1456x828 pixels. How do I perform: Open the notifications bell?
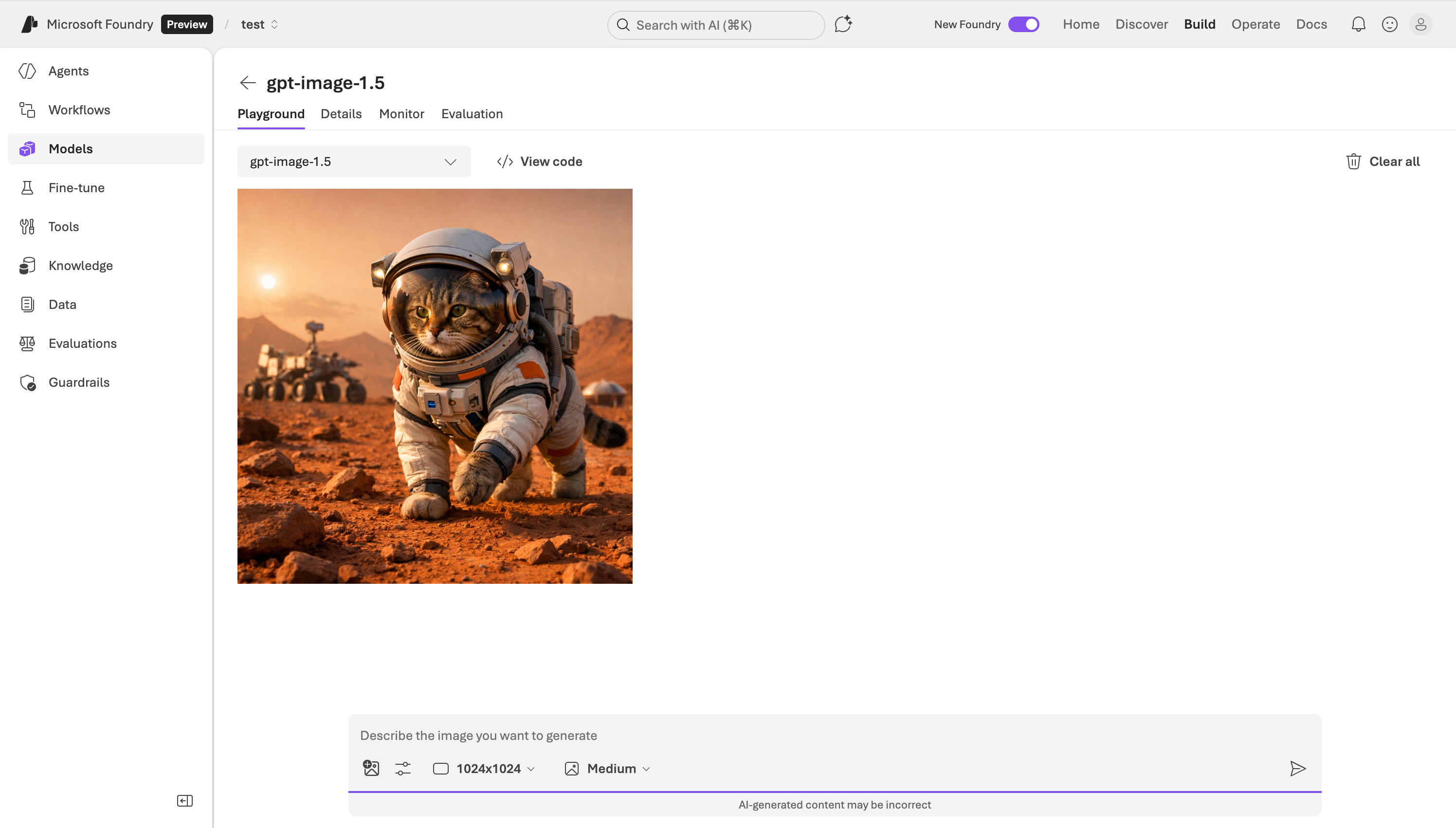[x=1358, y=24]
